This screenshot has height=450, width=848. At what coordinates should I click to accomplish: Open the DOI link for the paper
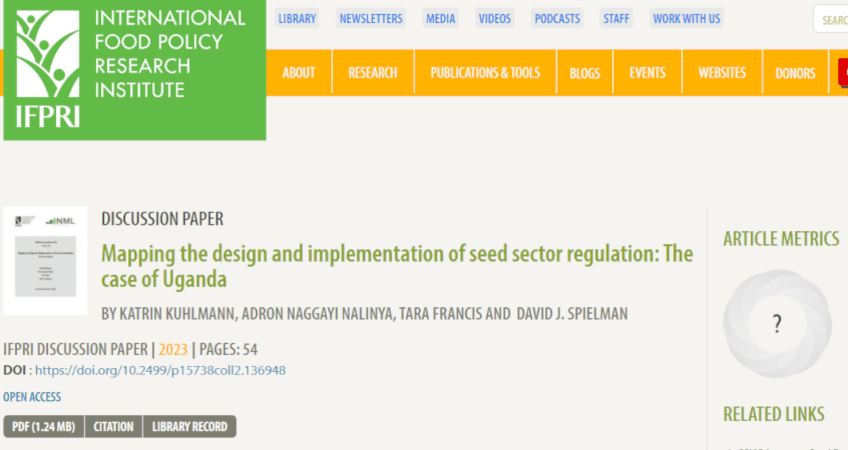pos(160,370)
